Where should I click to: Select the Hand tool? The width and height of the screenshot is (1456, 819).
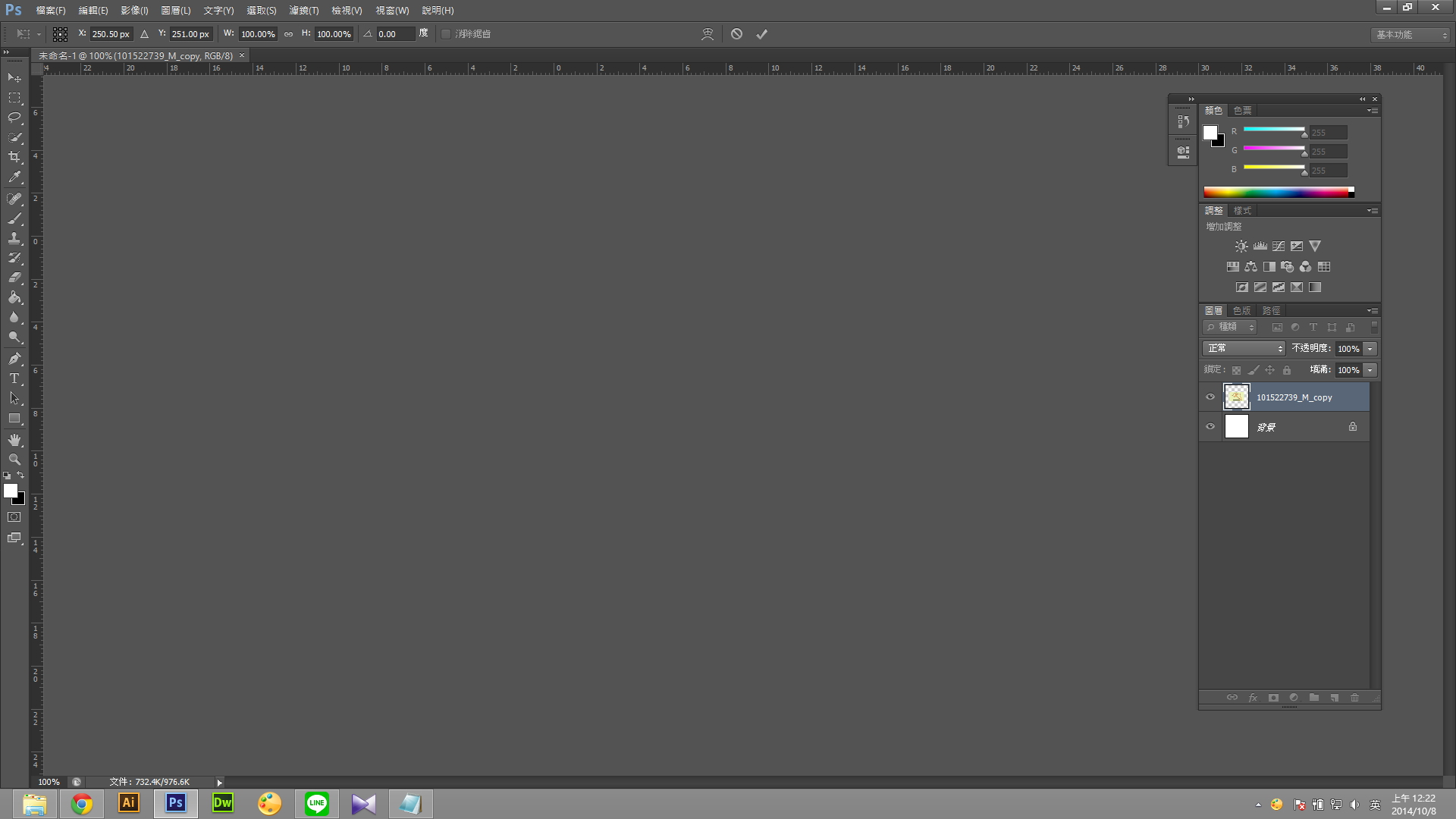coord(14,440)
